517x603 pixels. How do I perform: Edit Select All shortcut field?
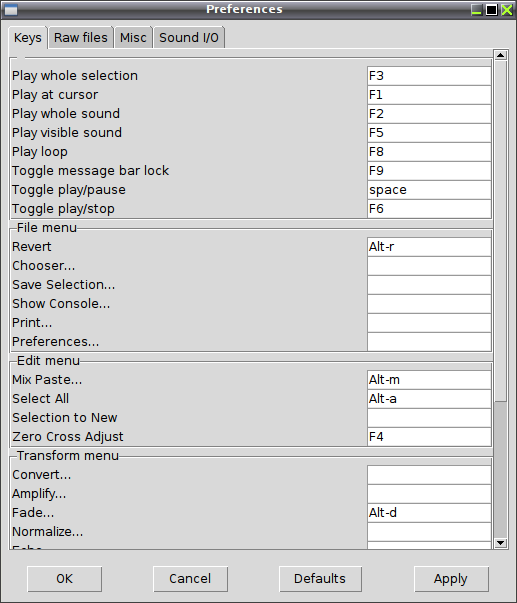[x=429, y=399]
